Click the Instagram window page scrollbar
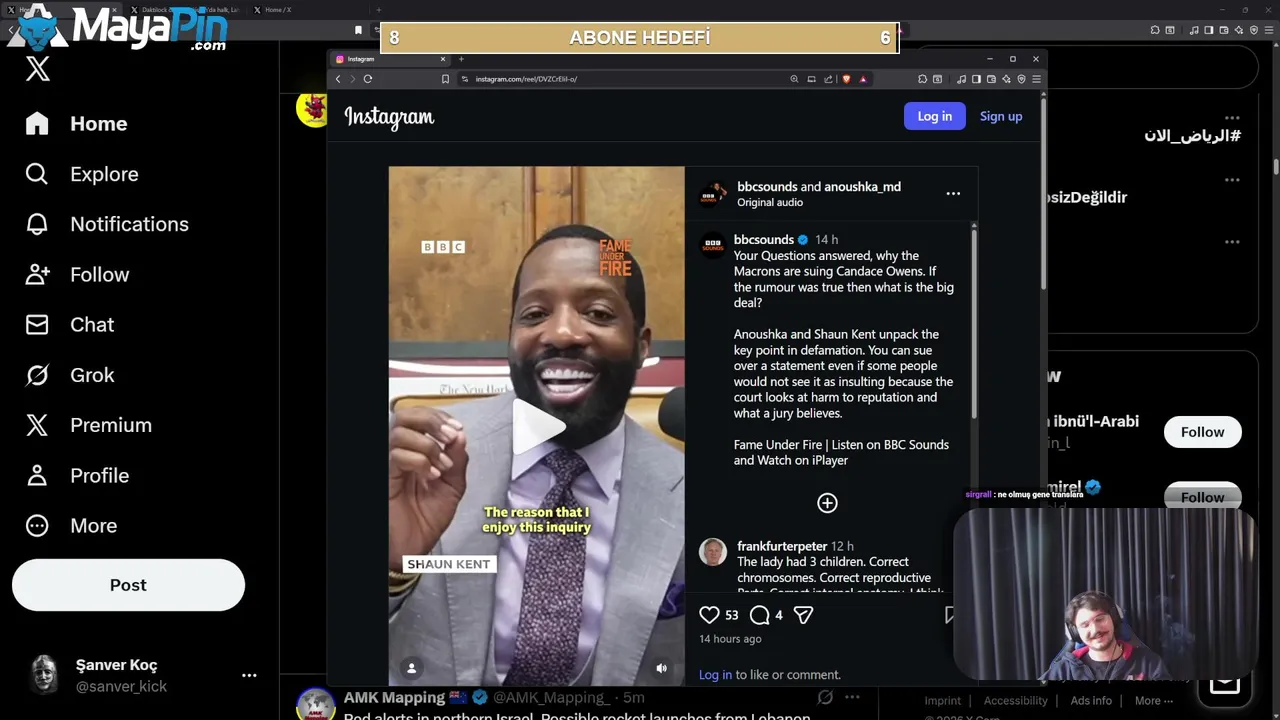This screenshot has height=720, width=1280. (x=1041, y=195)
